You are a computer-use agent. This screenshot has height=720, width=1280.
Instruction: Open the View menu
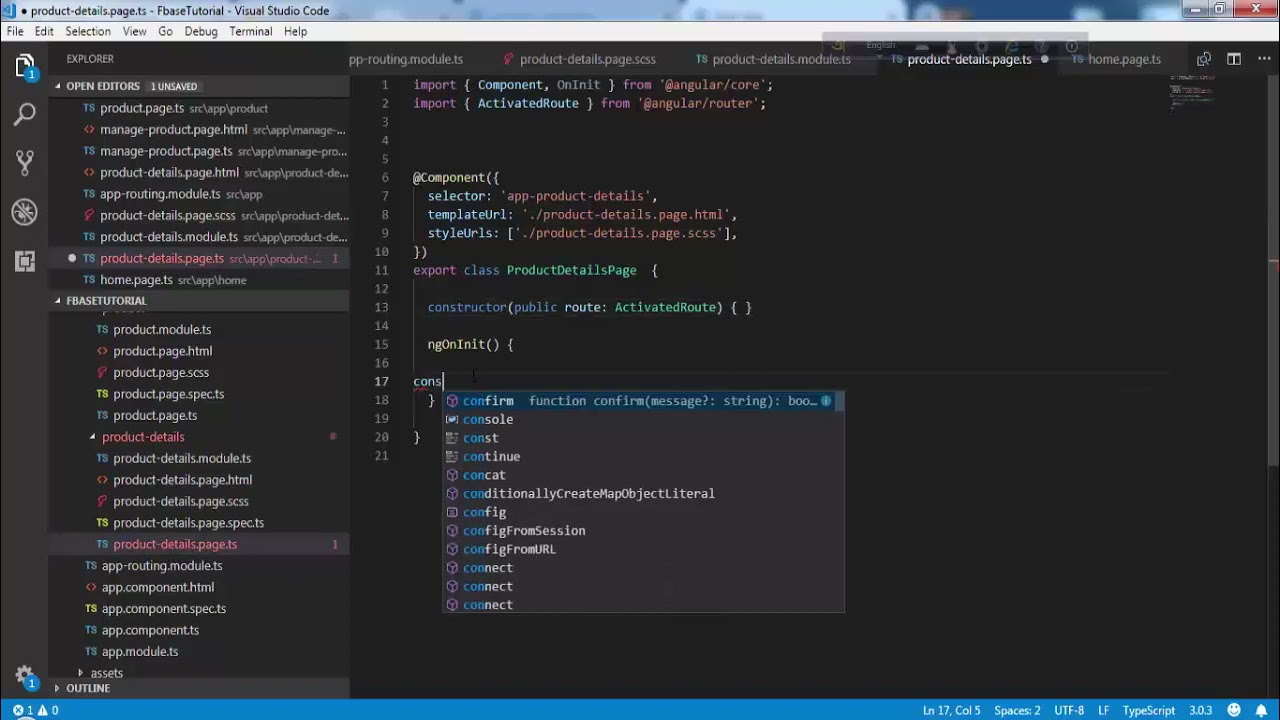click(x=134, y=31)
